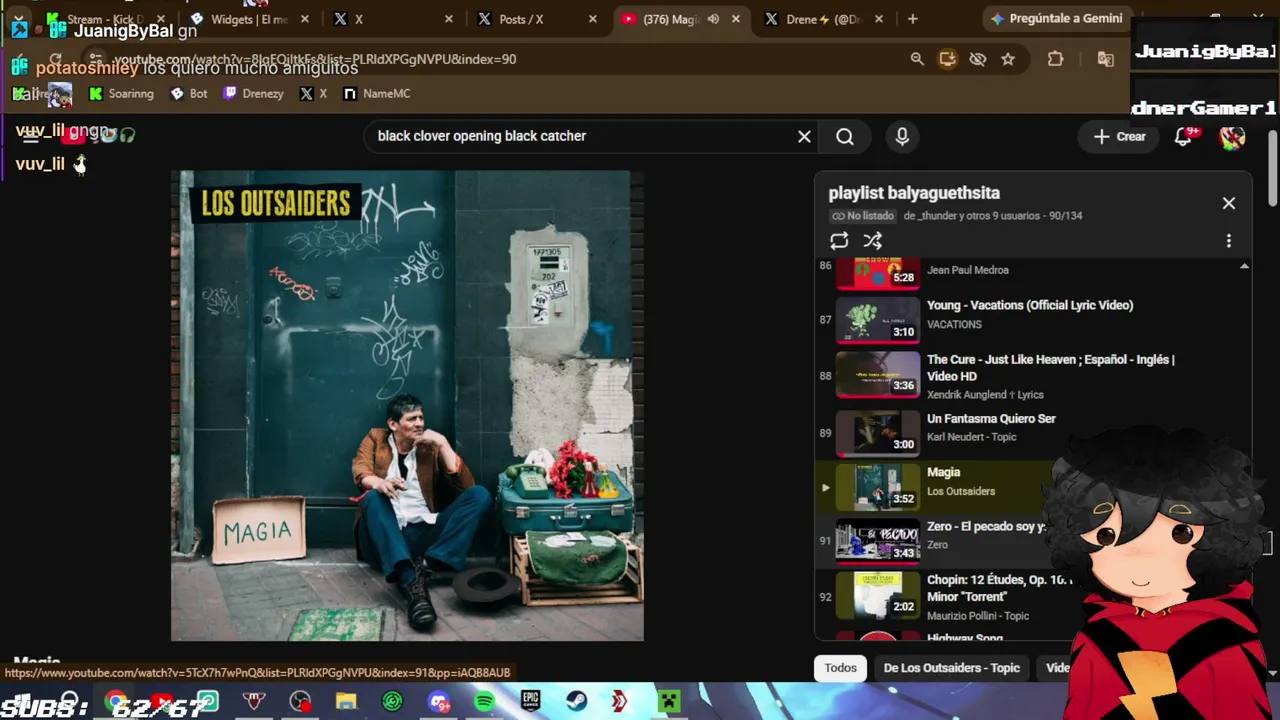Open the NameMC bookmark
Viewport: 1280px width, 720px height.
[x=376, y=94]
